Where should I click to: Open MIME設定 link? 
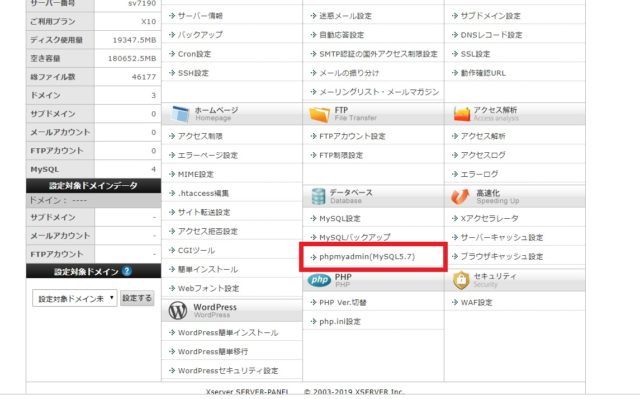pyautogui.click(x=196, y=174)
